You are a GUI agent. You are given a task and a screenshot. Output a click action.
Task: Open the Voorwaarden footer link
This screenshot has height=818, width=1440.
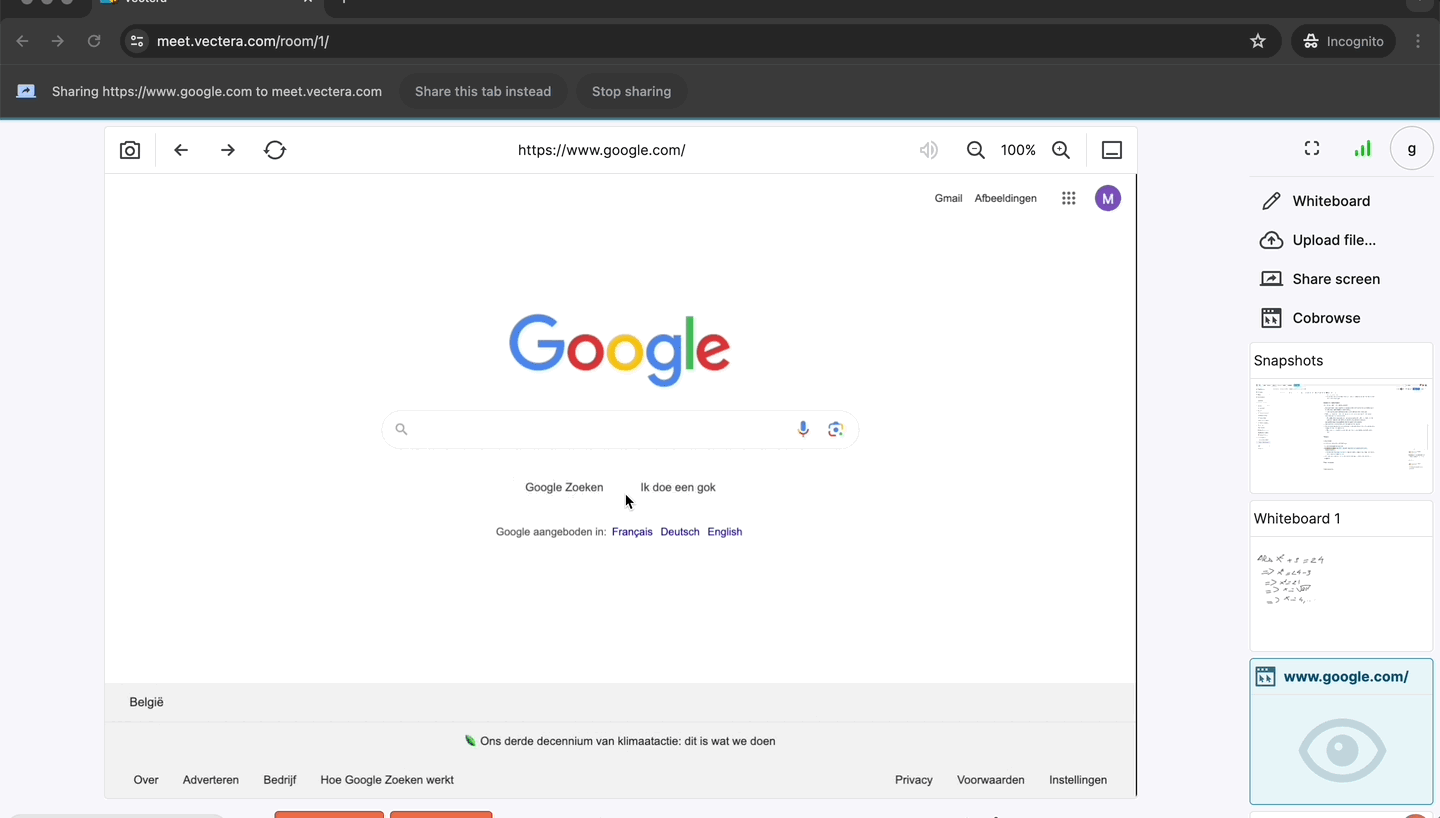tap(991, 780)
